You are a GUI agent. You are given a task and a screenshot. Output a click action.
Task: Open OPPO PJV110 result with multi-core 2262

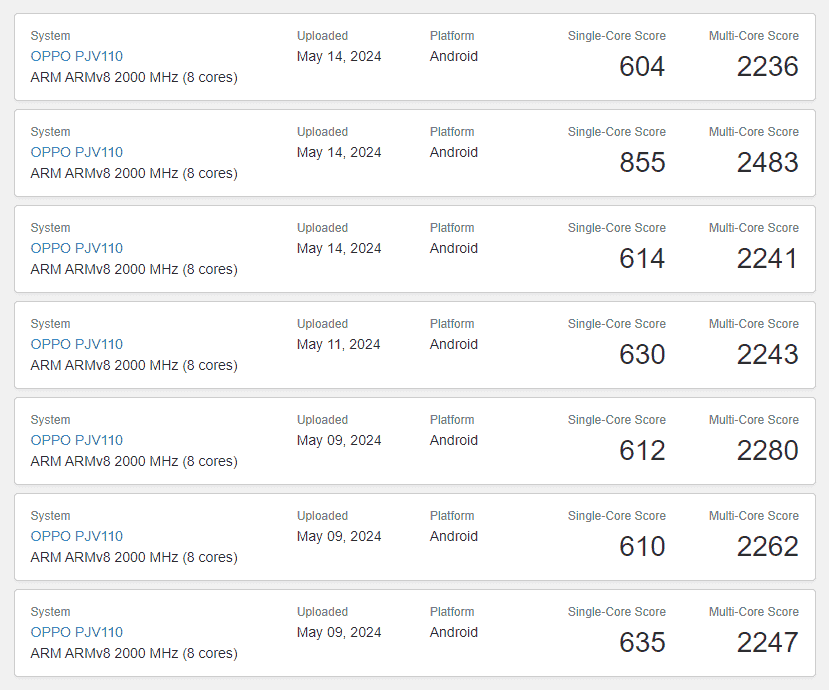77,536
